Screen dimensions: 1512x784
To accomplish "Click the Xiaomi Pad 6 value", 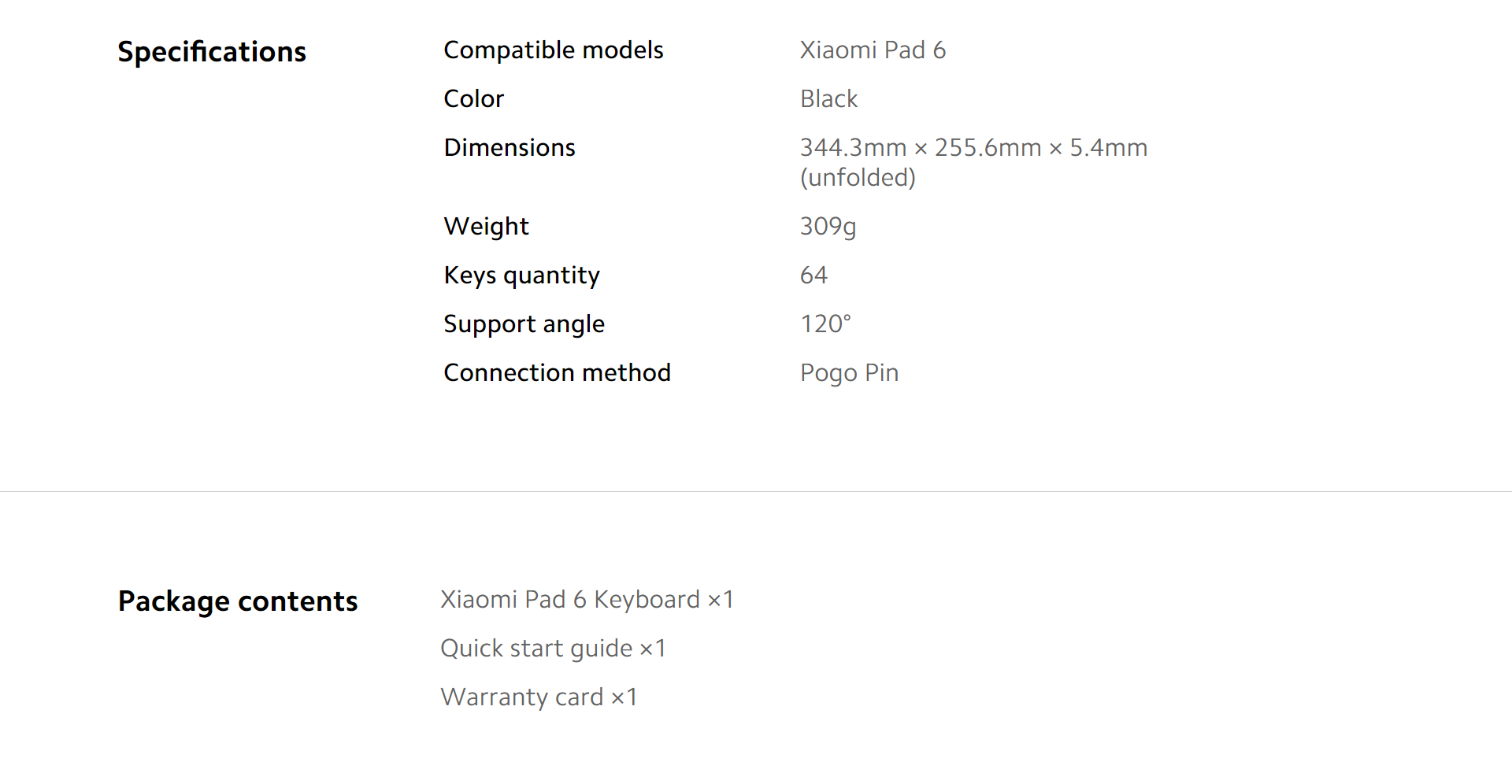I will click(x=873, y=50).
